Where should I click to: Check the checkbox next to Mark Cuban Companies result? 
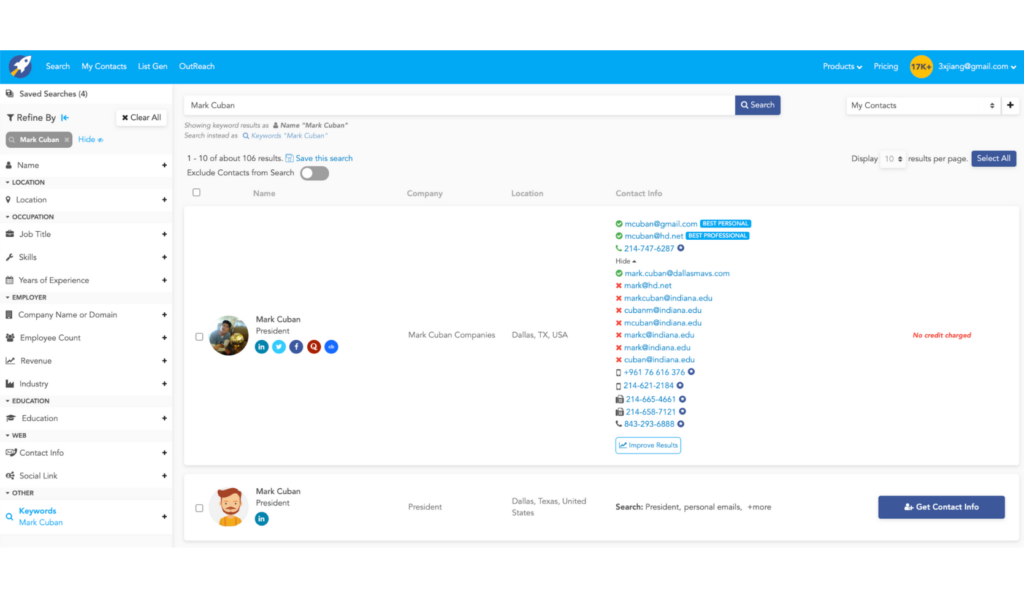pos(199,336)
